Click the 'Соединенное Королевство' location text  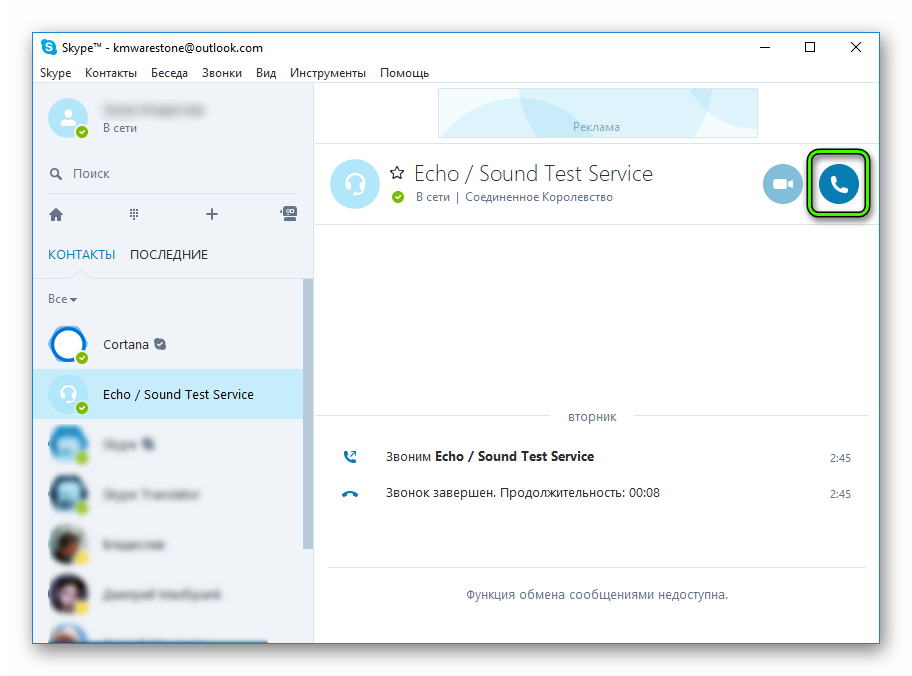(x=539, y=197)
